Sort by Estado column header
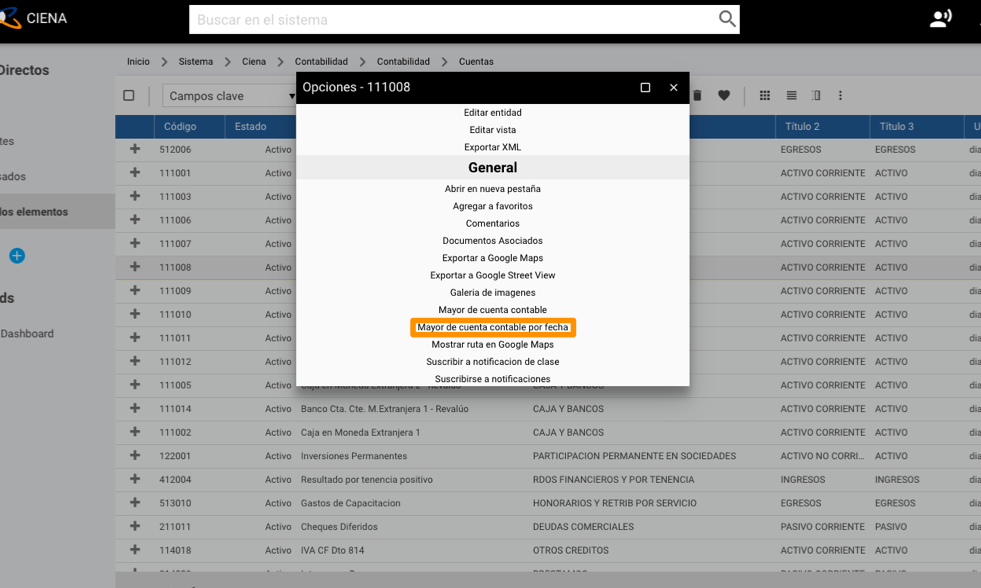The height and width of the screenshot is (588, 981). coord(250,126)
